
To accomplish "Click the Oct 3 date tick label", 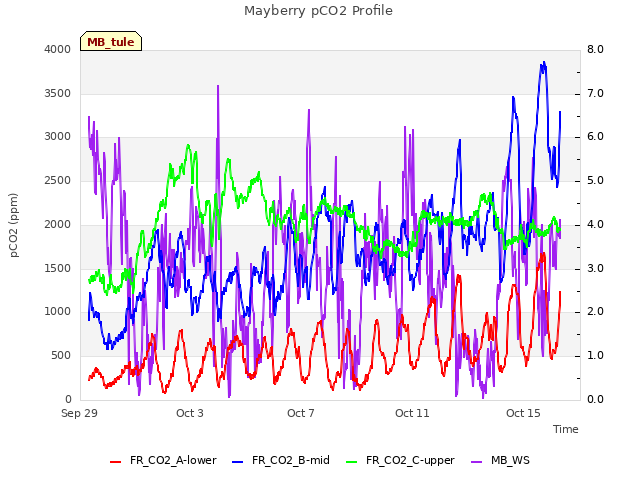I will click(190, 413).
